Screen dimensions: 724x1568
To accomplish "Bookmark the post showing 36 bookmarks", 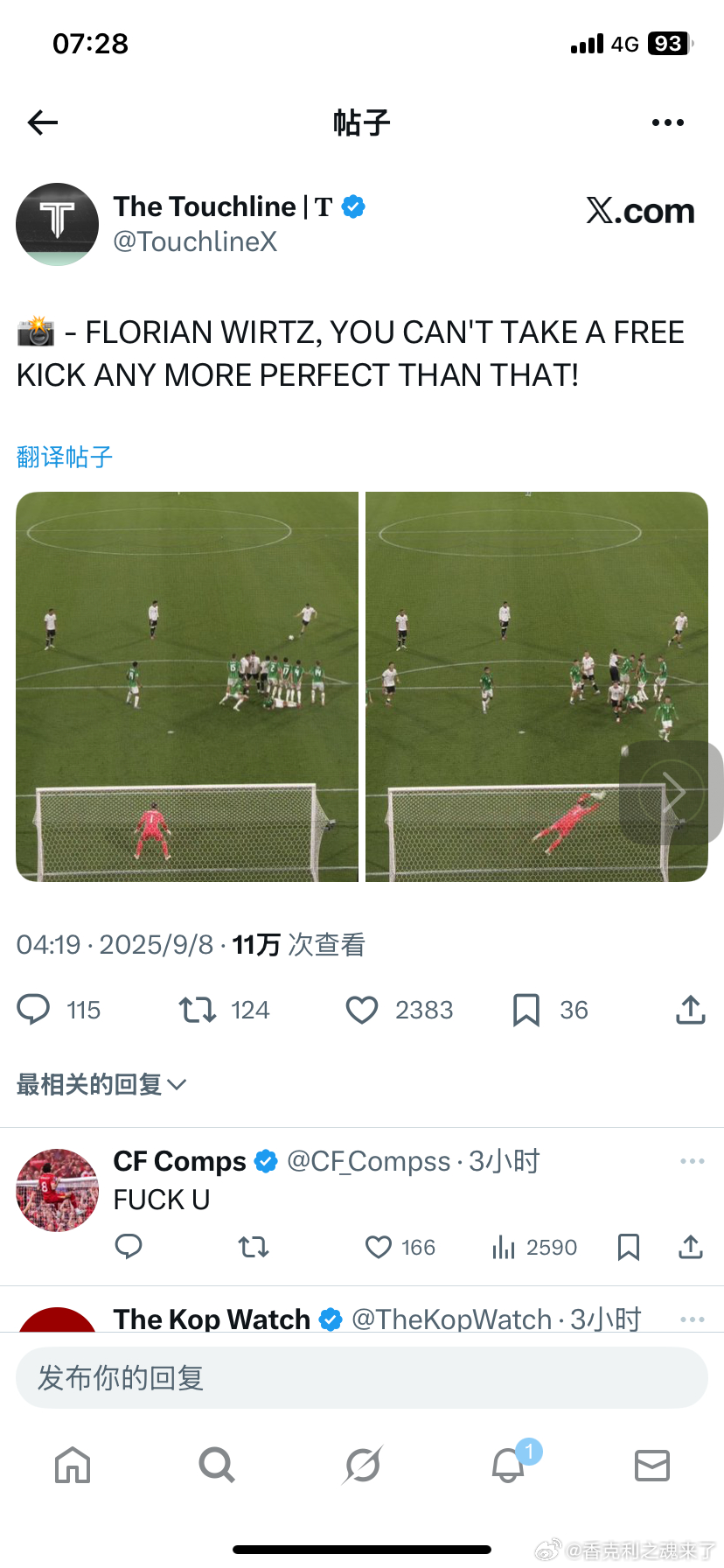I will (x=526, y=1010).
